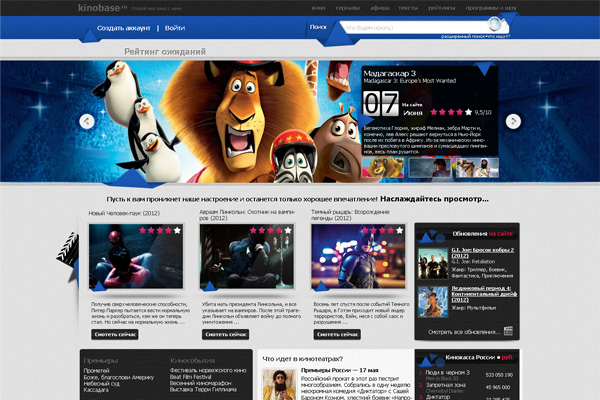Open Темный рыцарь poster image

click(358, 256)
